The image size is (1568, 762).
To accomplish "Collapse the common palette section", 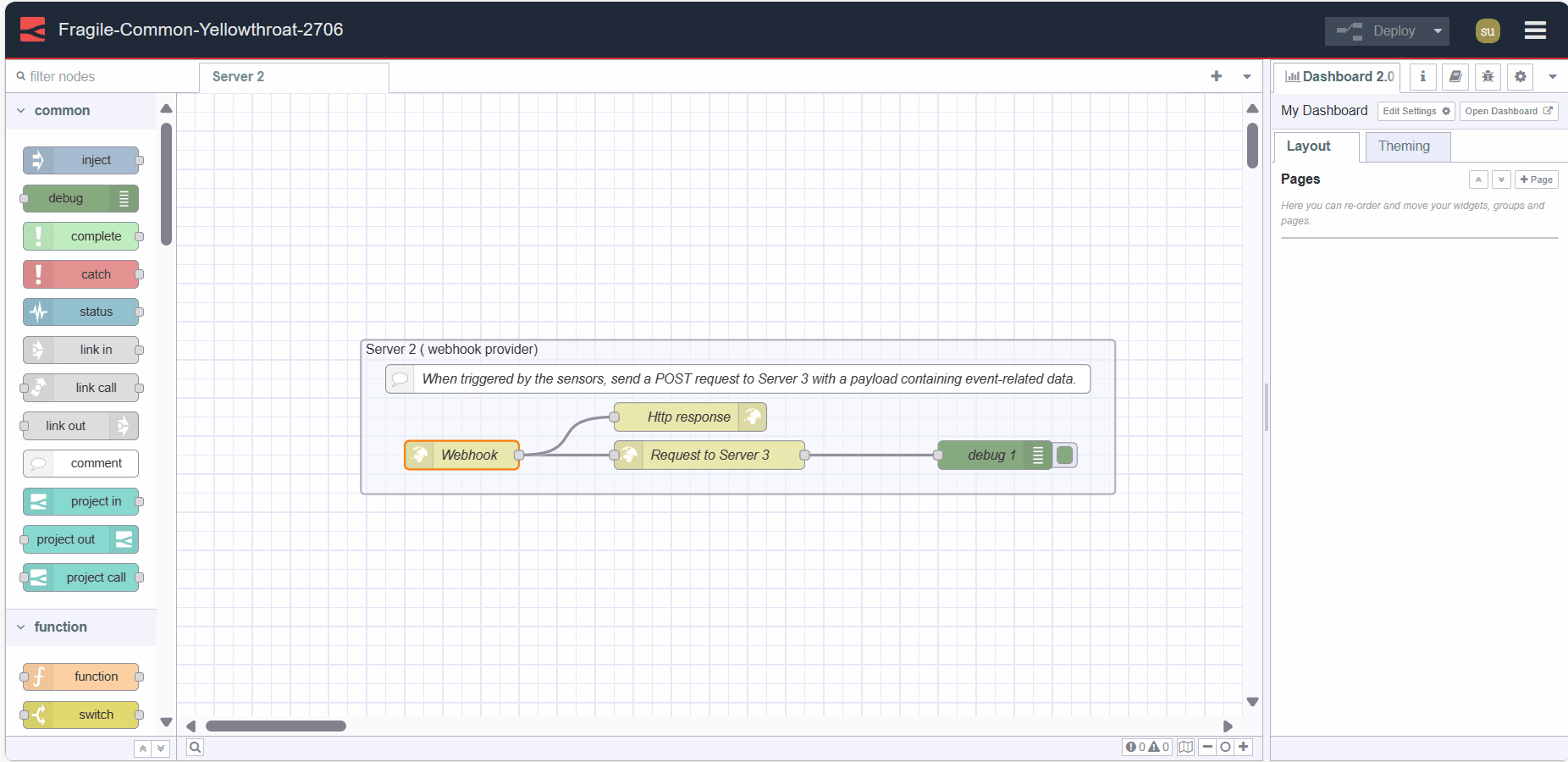I will pos(20,110).
